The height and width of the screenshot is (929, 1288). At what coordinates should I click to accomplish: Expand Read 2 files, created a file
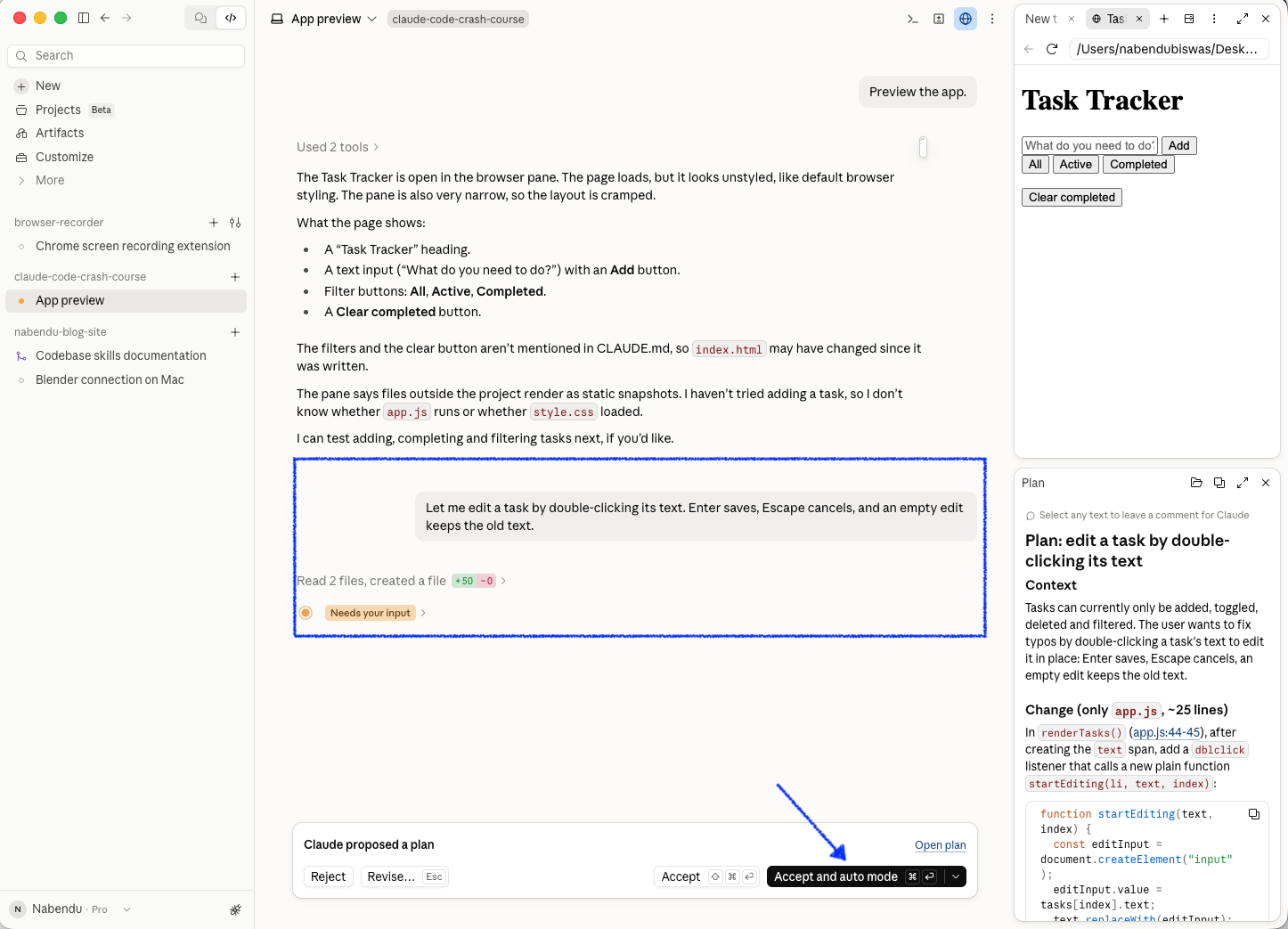pyautogui.click(x=402, y=581)
